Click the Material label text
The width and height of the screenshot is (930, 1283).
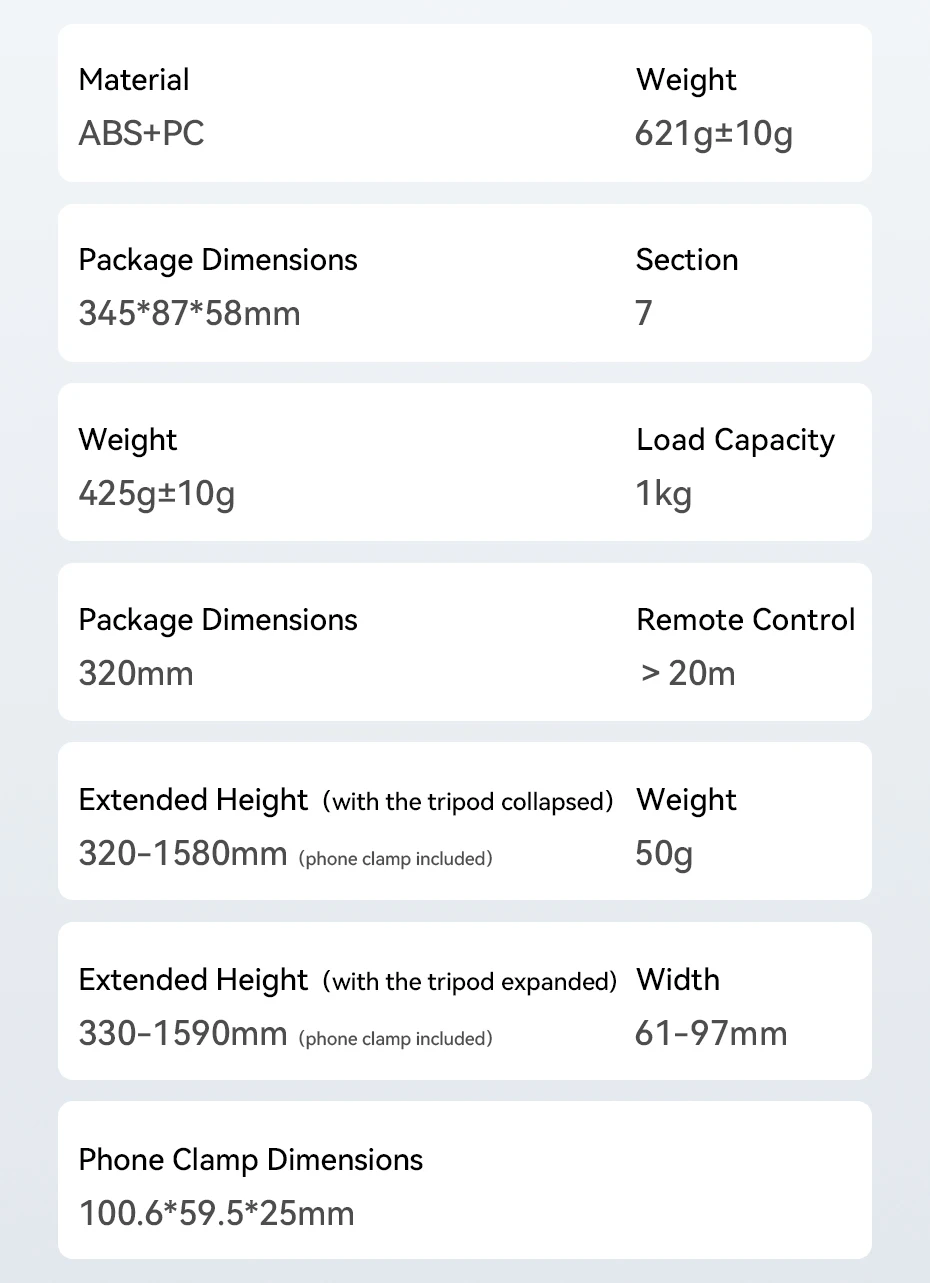pyautogui.click(x=134, y=80)
